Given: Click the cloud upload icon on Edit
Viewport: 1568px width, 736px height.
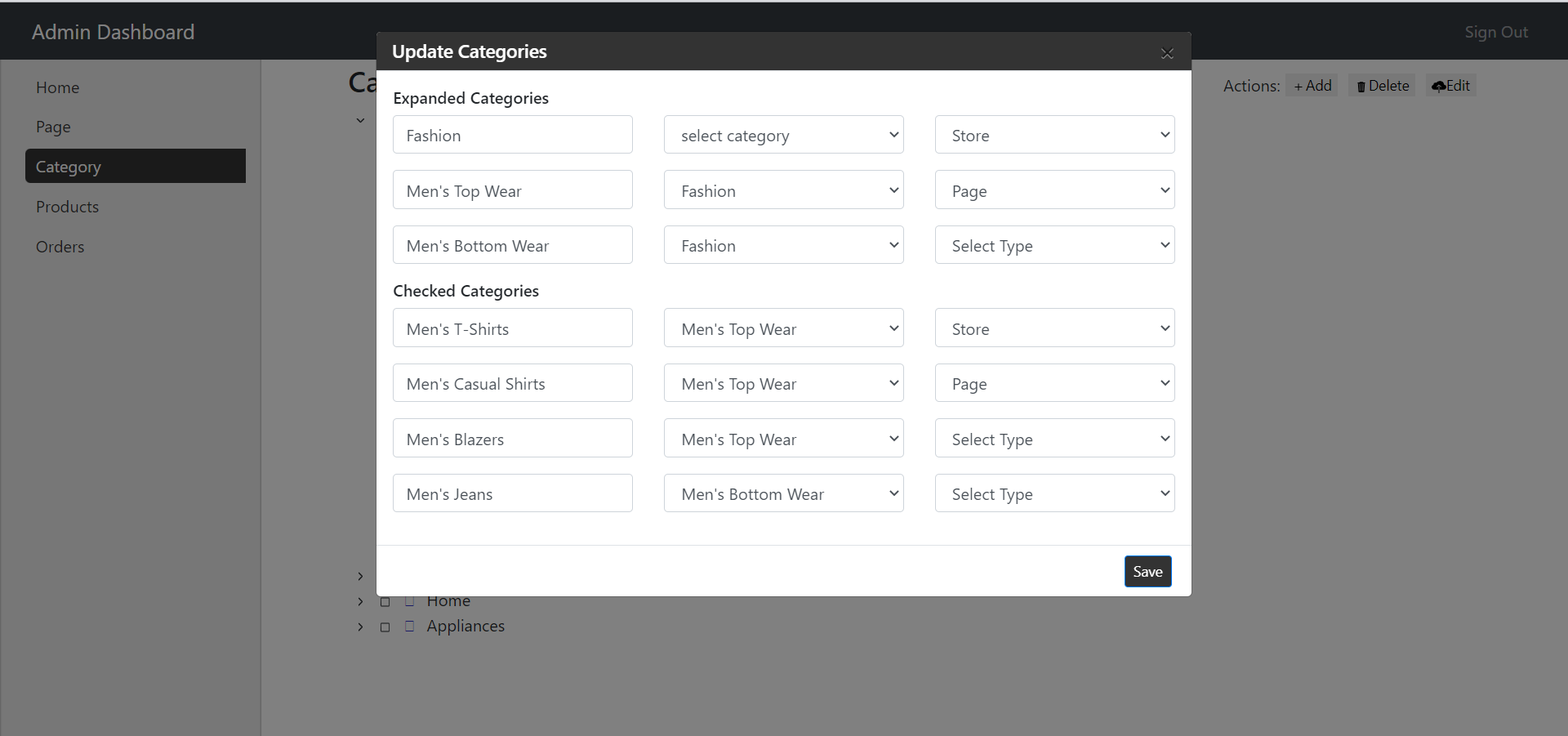Looking at the screenshot, I should 1439,86.
